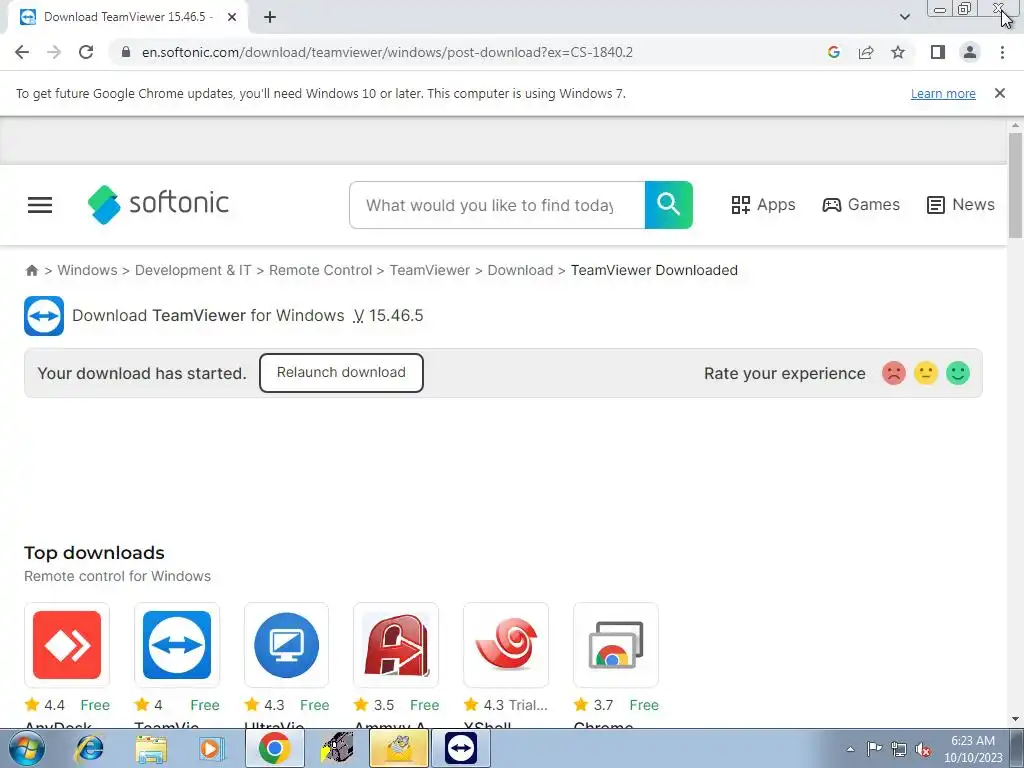Image resolution: width=1024 pixels, height=768 pixels.
Task: Click the muted volume tray icon
Action: coord(923,749)
